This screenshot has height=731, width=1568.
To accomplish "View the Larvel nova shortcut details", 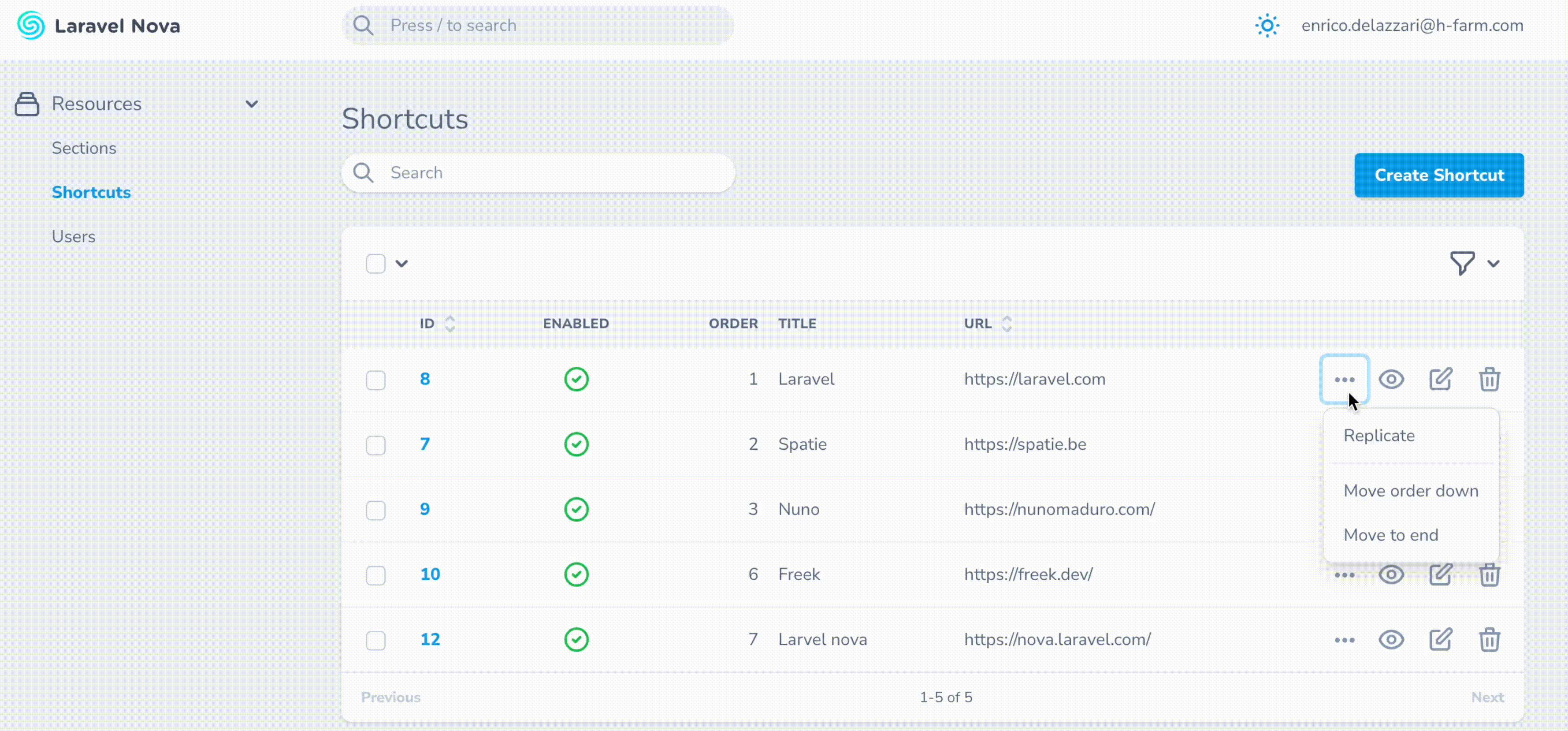I will tap(1391, 640).
